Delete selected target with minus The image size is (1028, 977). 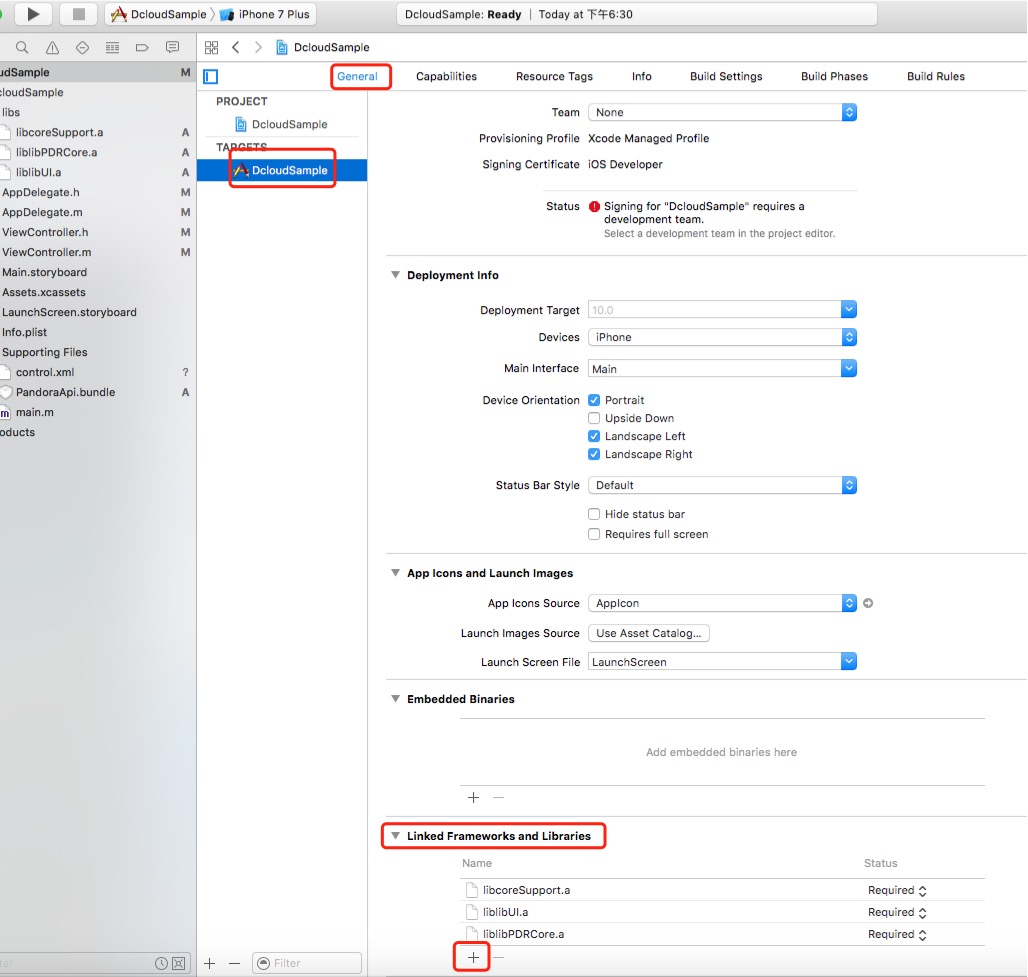point(235,963)
